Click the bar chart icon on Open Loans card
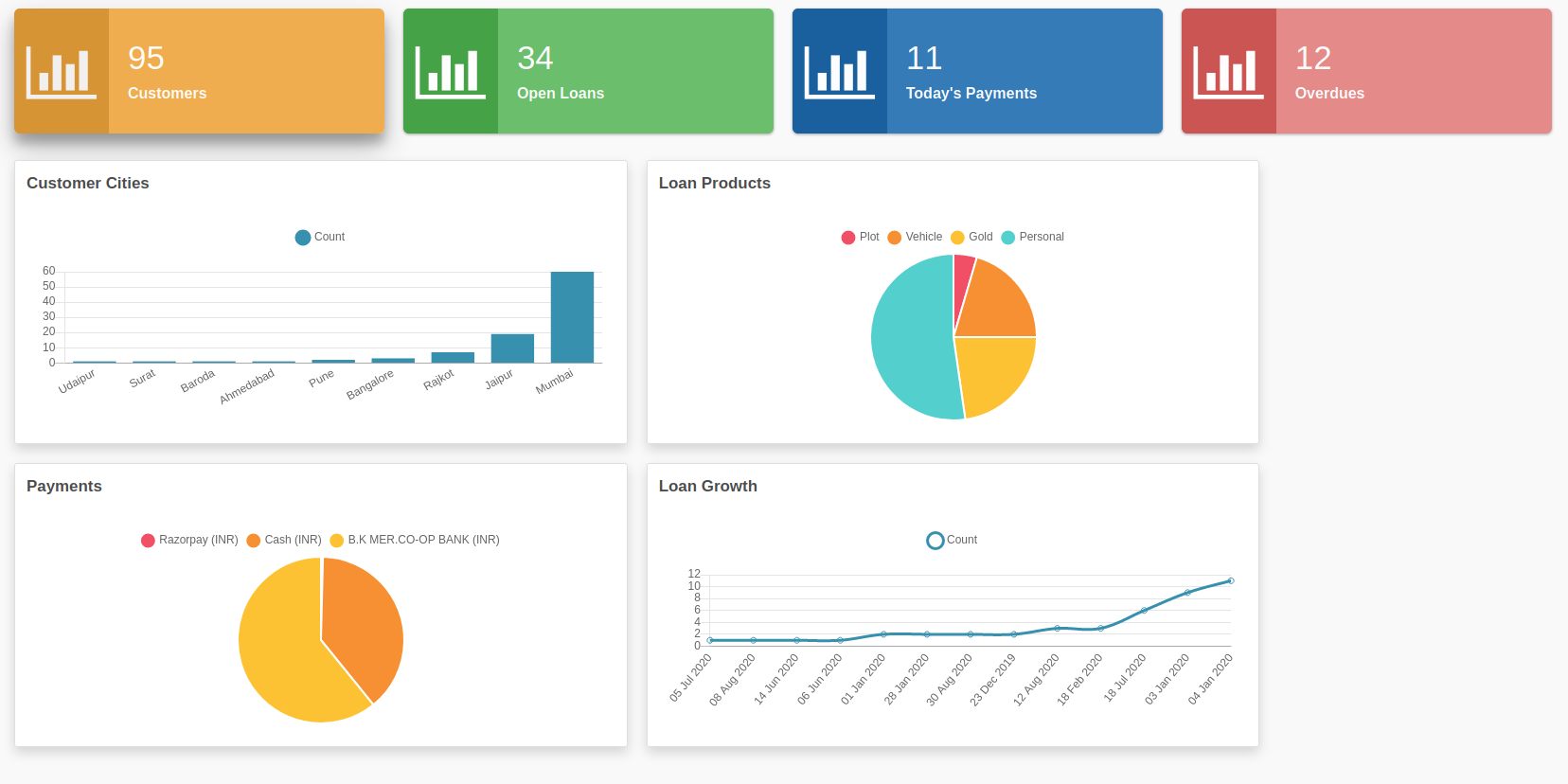This screenshot has height=784, width=1568. point(451,72)
